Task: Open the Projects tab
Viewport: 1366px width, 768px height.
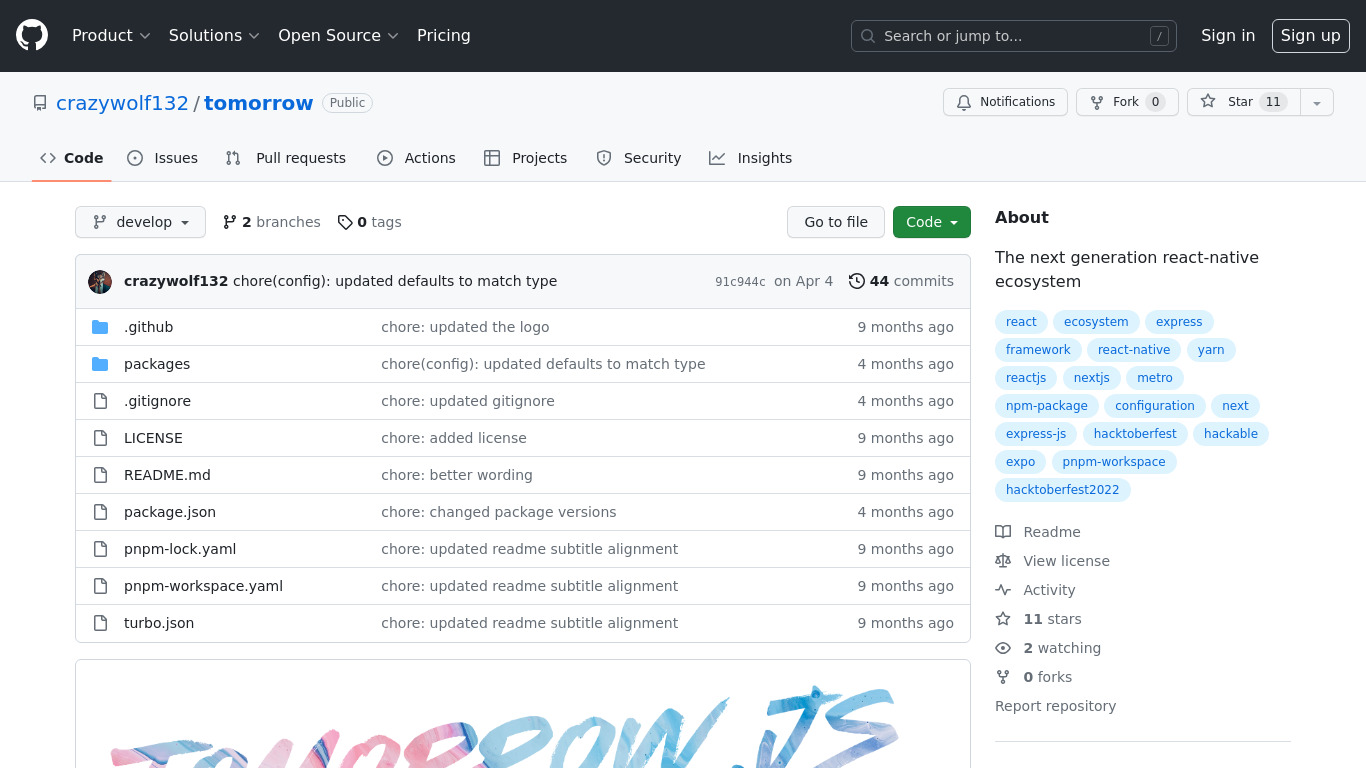Action: click(525, 158)
